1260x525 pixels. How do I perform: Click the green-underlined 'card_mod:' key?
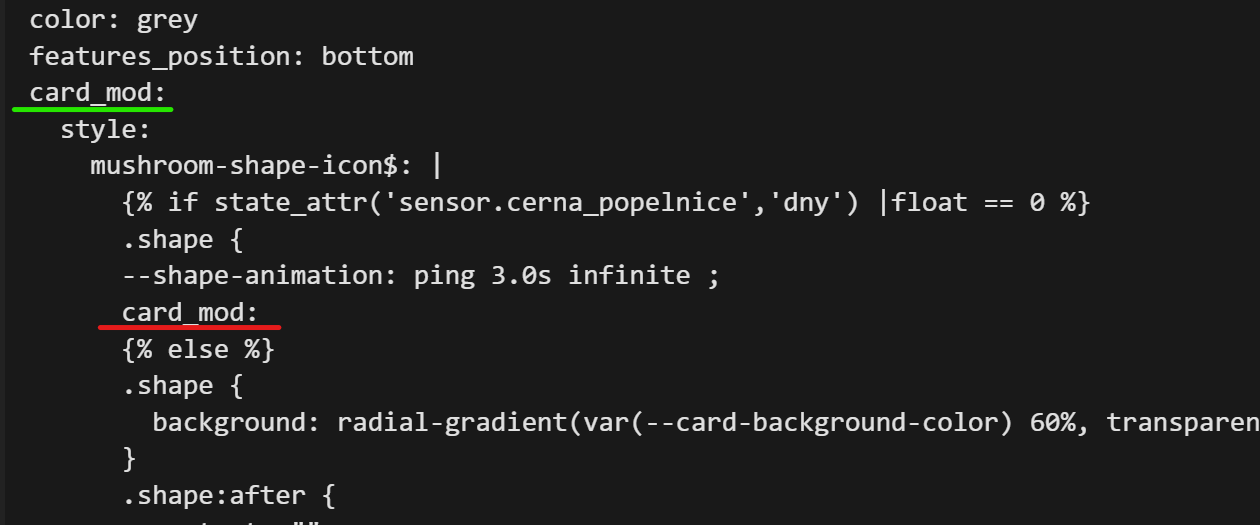(98, 93)
